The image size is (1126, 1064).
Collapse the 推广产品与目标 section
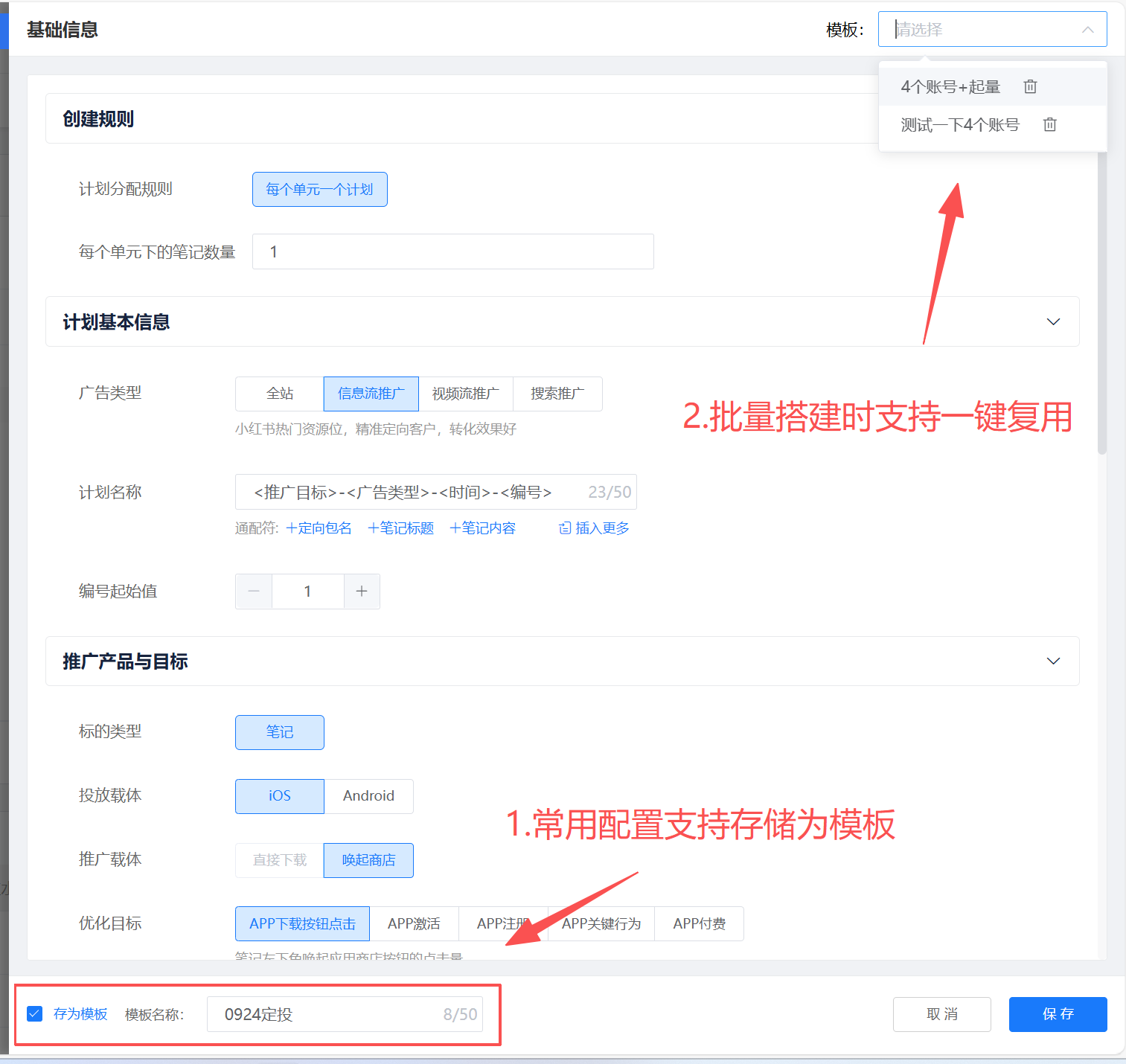[1053, 661]
